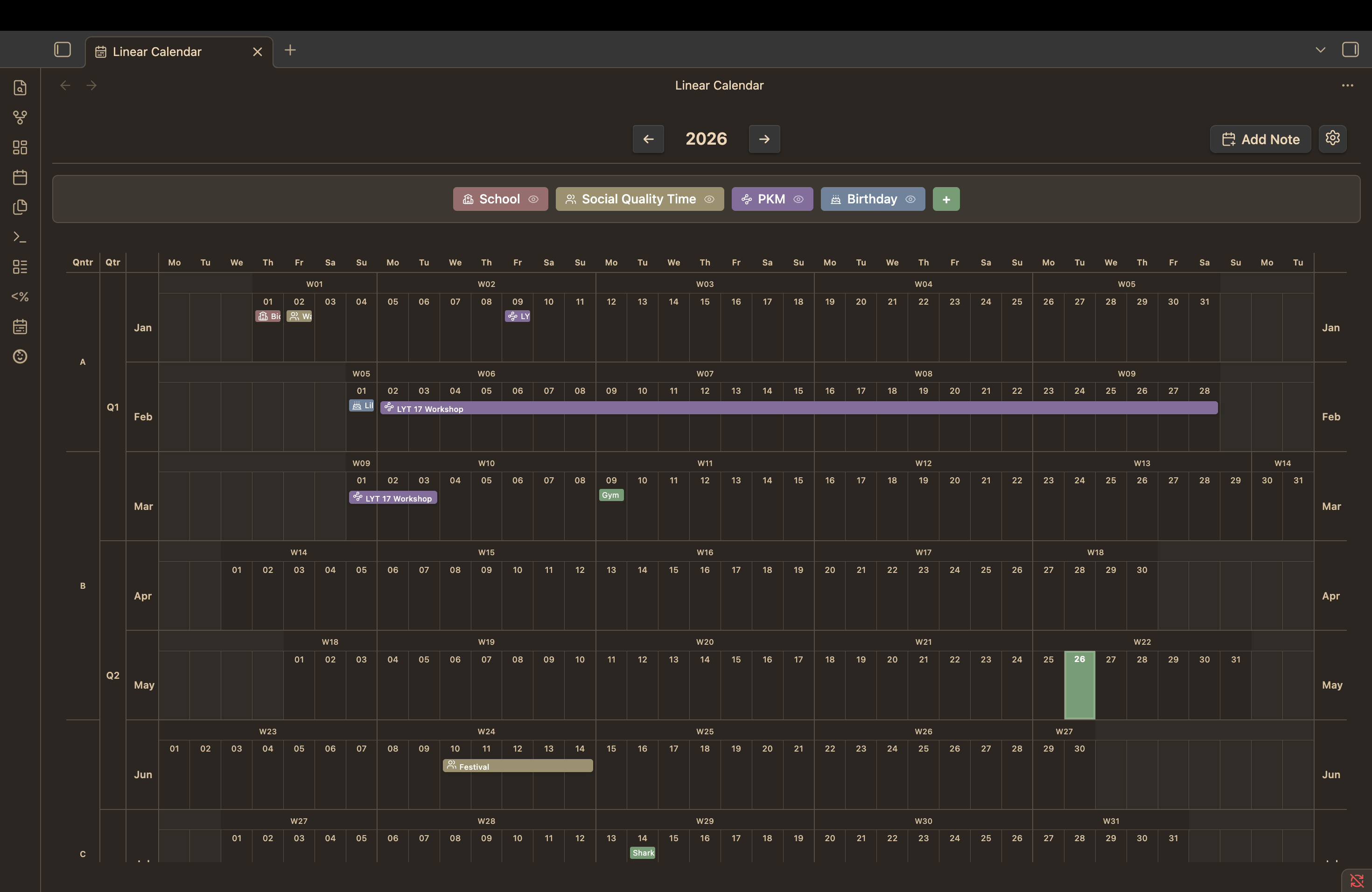This screenshot has width=1372, height=892.
Task: Open copy files icon in ribbon
Action: pos(20,207)
